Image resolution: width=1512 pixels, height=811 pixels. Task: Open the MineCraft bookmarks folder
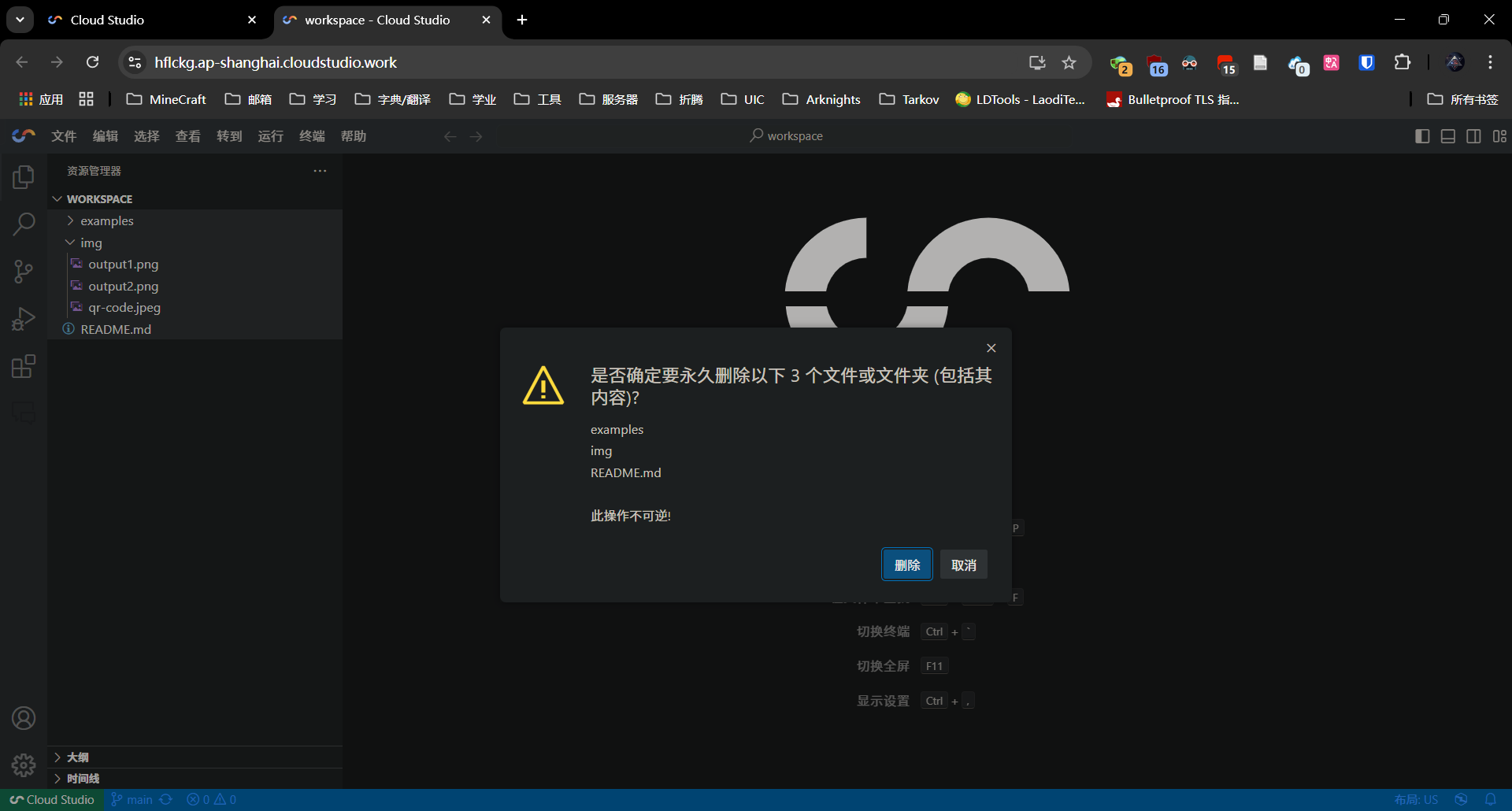pyautogui.click(x=166, y=99)
